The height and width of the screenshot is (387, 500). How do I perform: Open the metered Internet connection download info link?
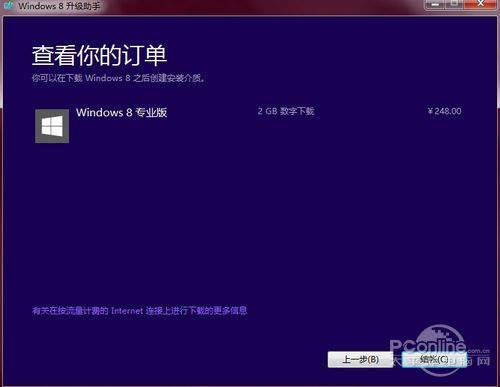click(140, 311)
